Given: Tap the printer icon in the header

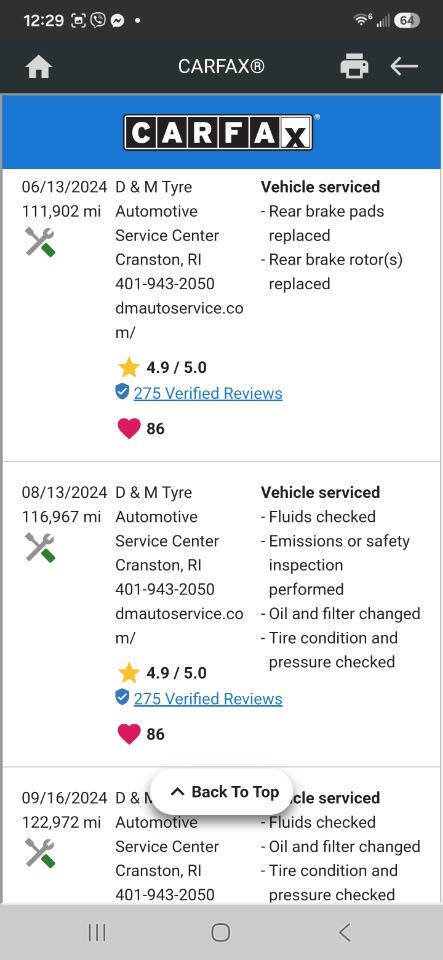Looking at the screenshot, I should coord(354,66).
